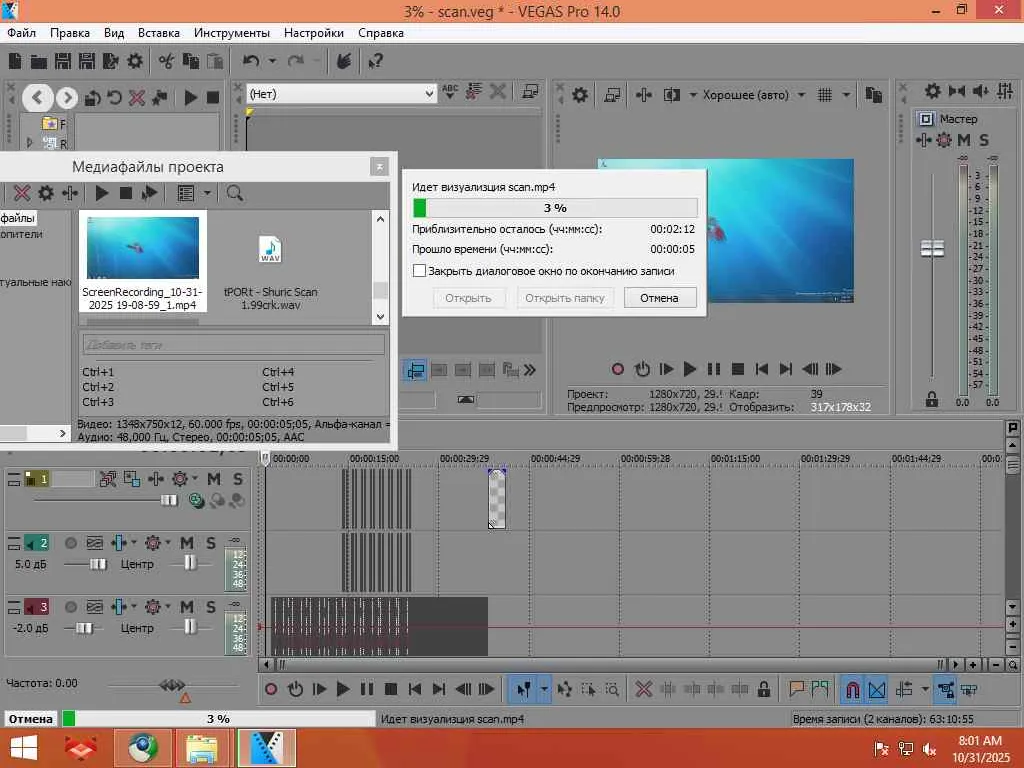
Task: Close the Медиафайлы проекта window
Action: 379,167
